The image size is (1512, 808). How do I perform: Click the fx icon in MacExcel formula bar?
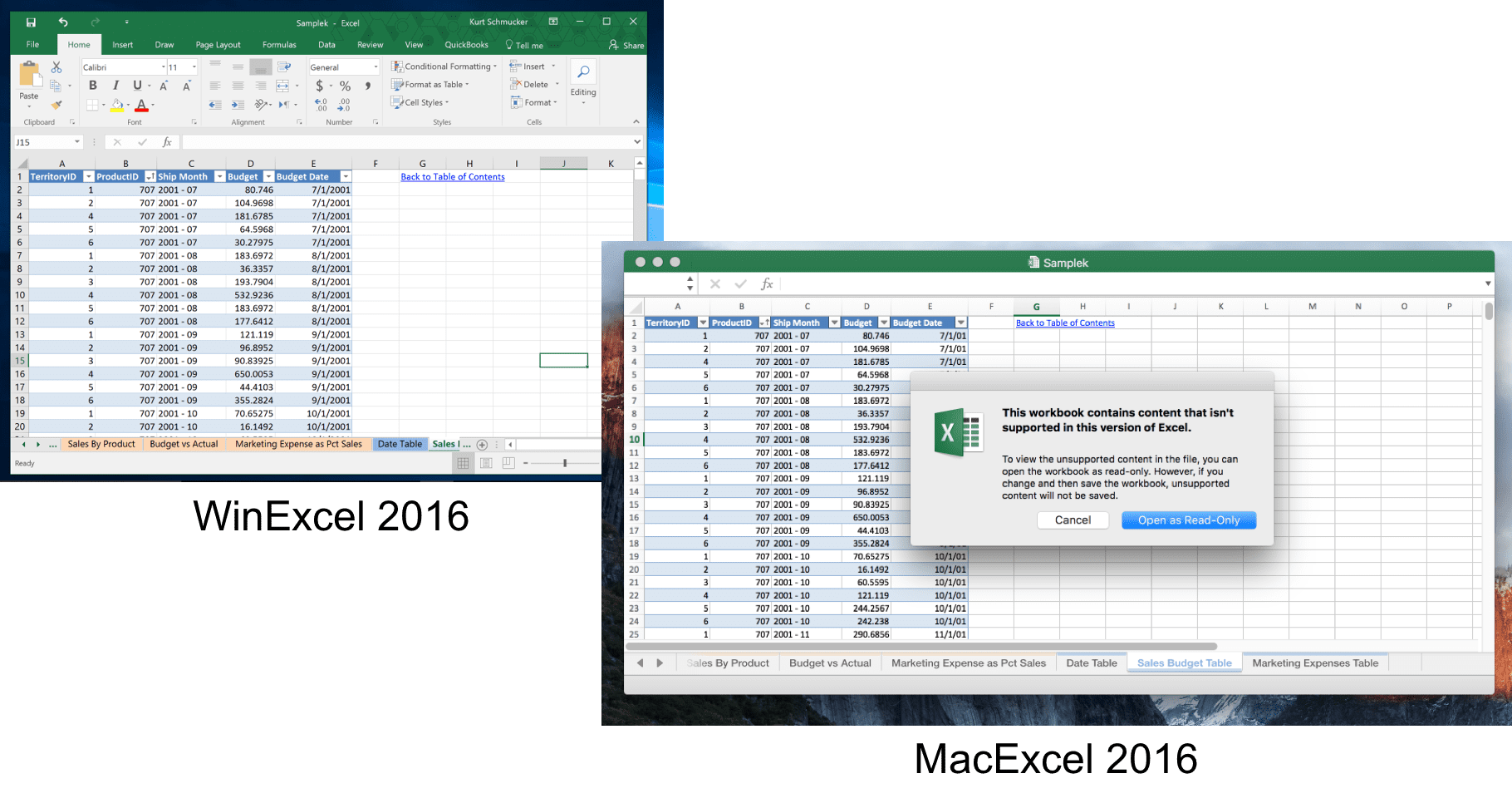pos(767,284)
